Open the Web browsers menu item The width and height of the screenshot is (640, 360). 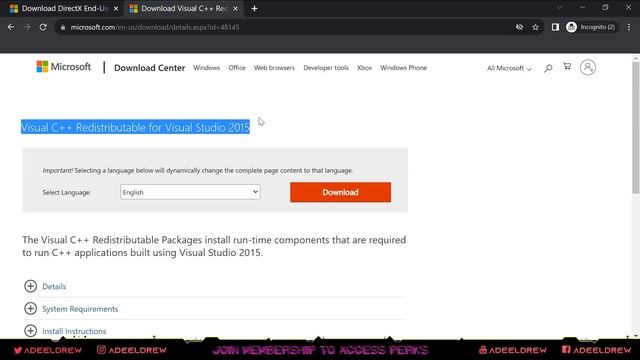tap(274, 68)
